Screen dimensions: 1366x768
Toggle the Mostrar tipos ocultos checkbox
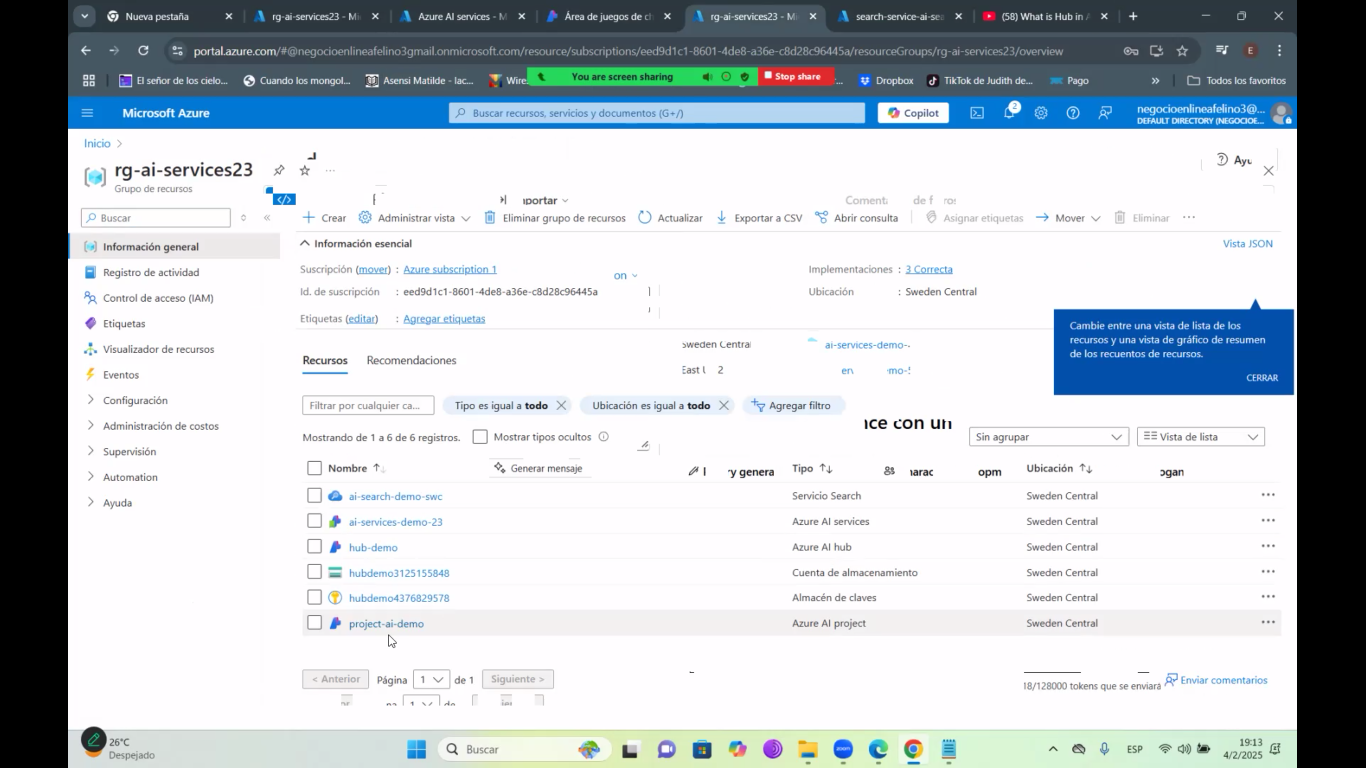pos(480,437)
